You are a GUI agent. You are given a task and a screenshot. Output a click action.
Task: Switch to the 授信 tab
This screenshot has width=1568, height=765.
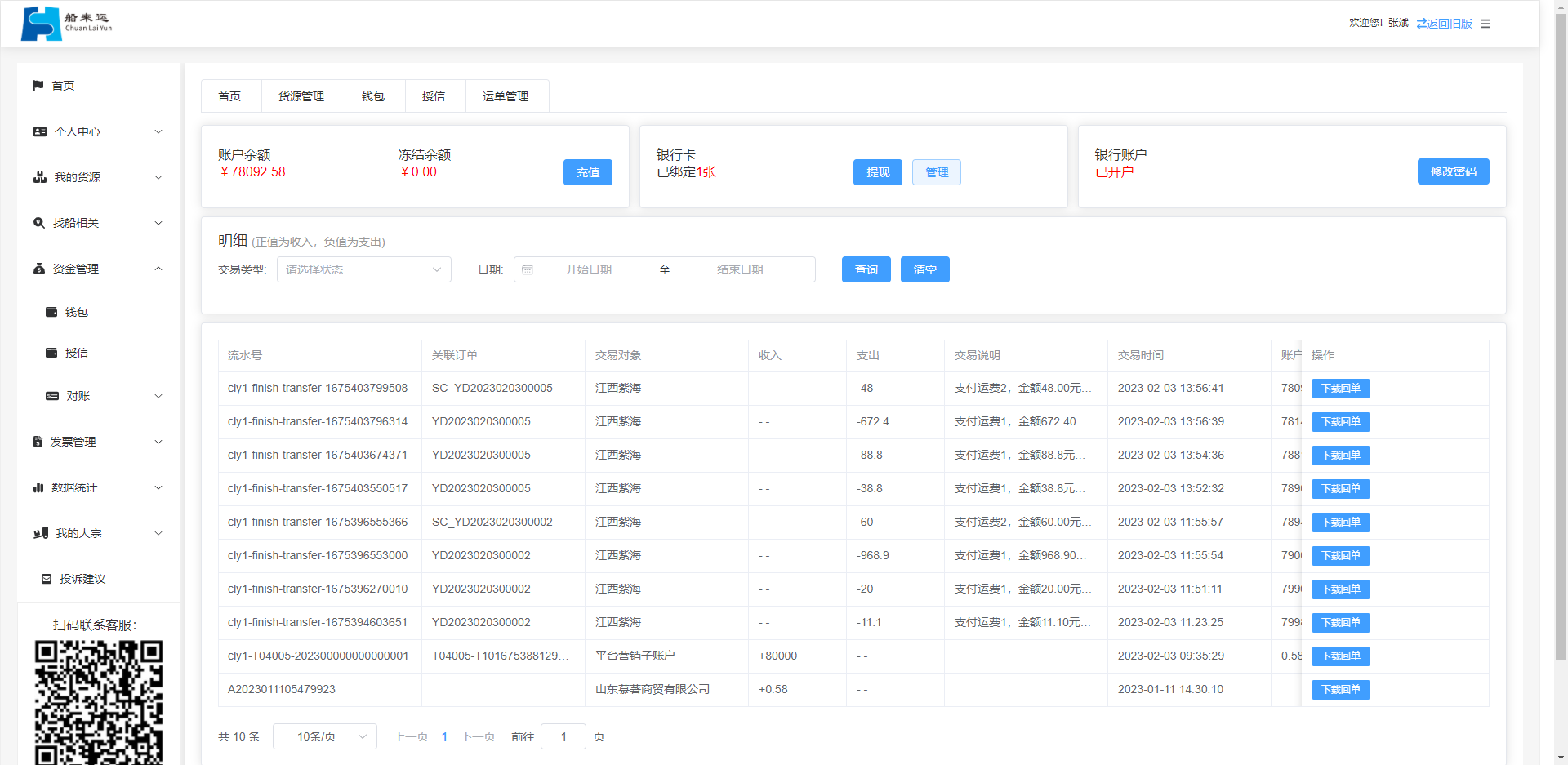(x=434, y=96)
